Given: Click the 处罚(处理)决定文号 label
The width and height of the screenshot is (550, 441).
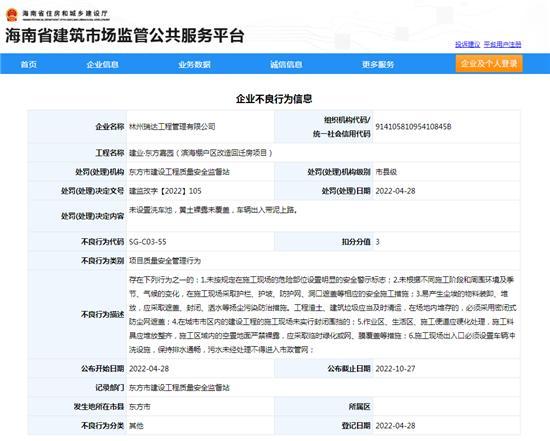Looking at the screenshot, I should [x=93, y=191].
